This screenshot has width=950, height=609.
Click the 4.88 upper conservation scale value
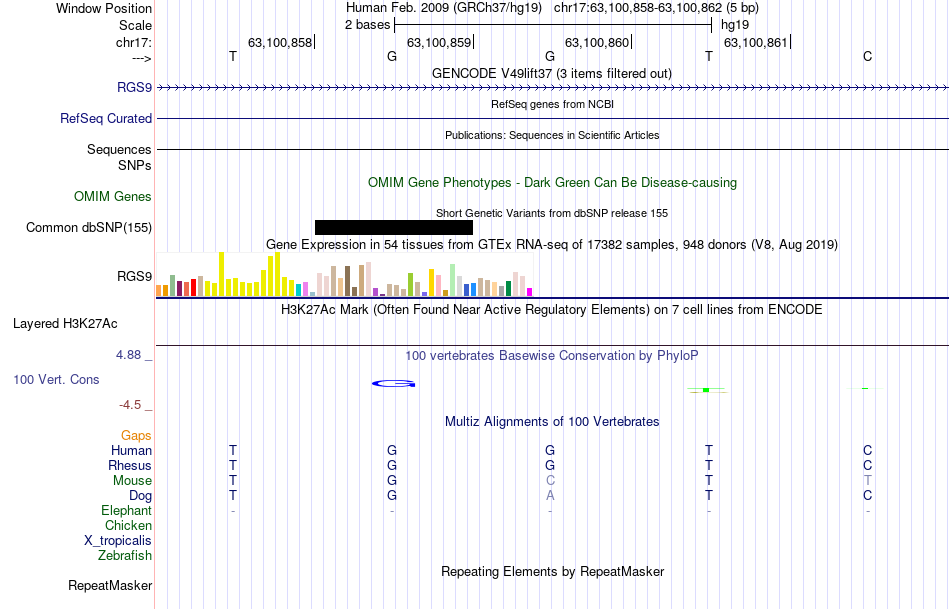(128, 354)
